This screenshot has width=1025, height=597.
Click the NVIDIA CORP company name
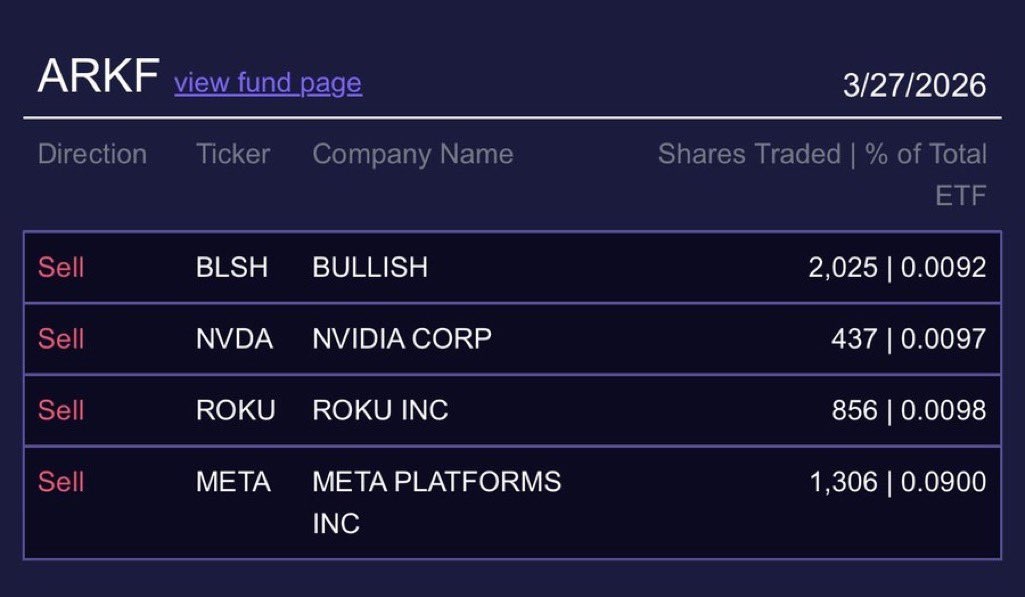click(x=402, y=339)
